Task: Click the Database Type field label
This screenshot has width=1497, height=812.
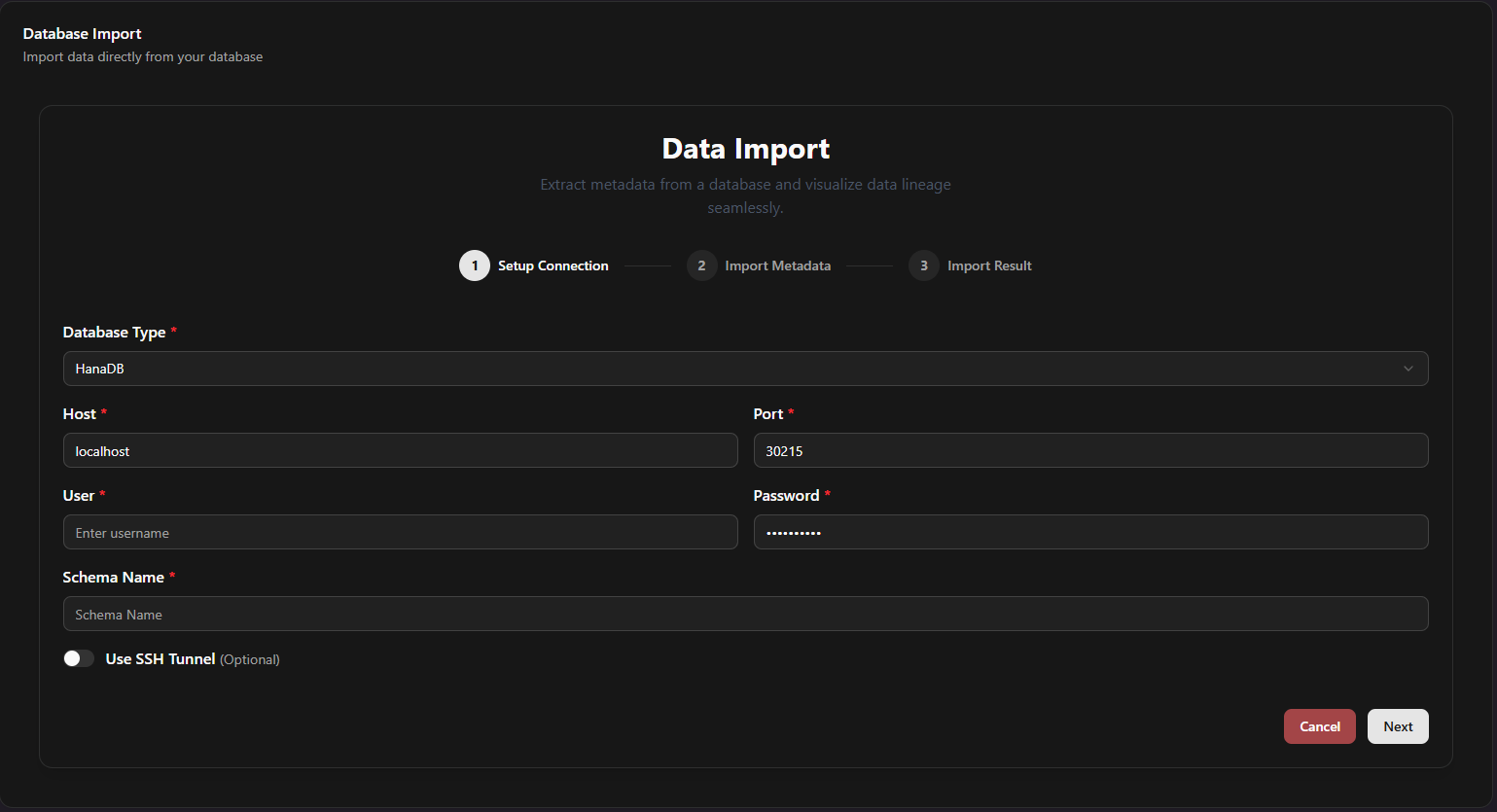Action: (114, 333)
